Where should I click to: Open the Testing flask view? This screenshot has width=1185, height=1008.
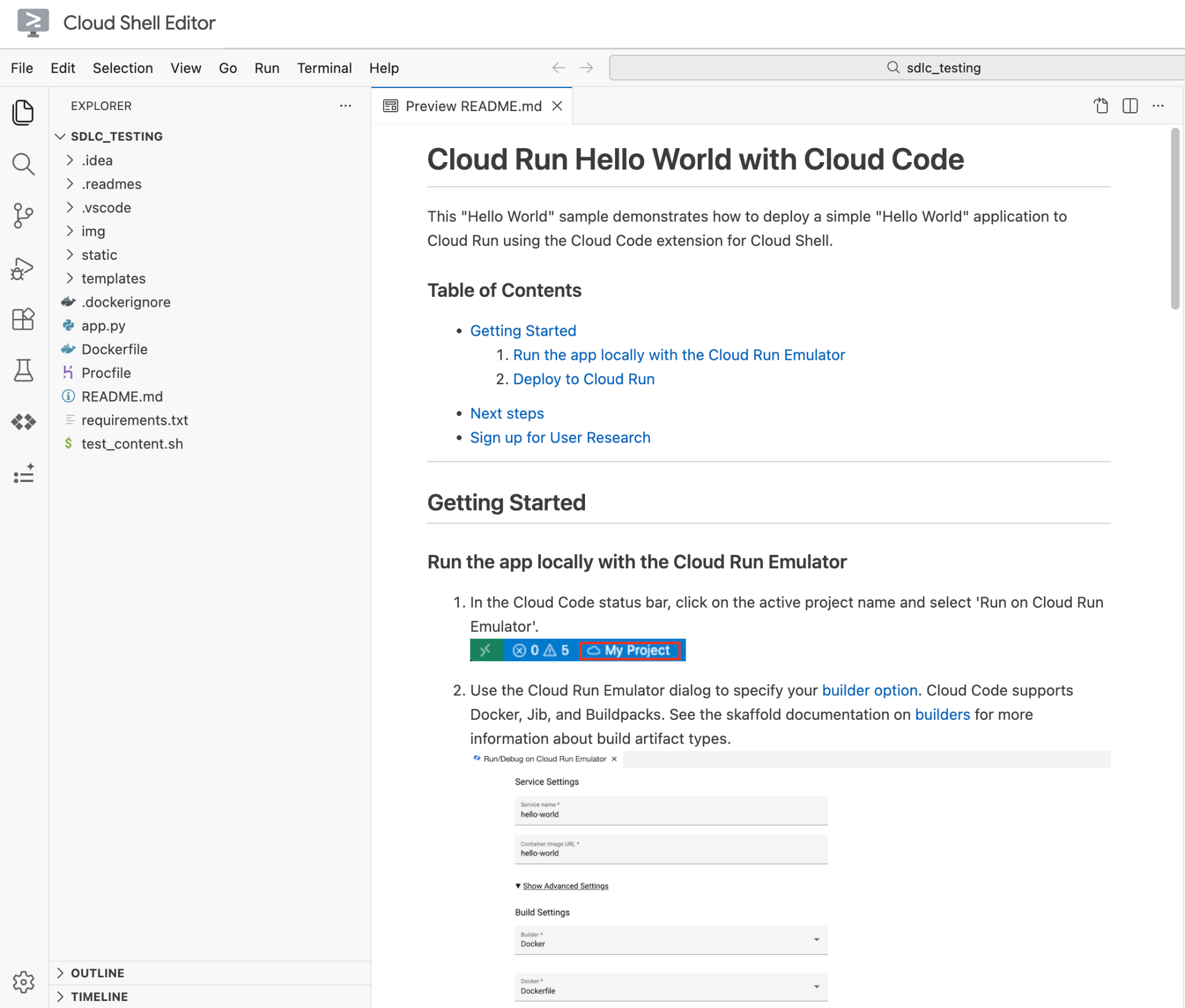click(x=23, y=370)
